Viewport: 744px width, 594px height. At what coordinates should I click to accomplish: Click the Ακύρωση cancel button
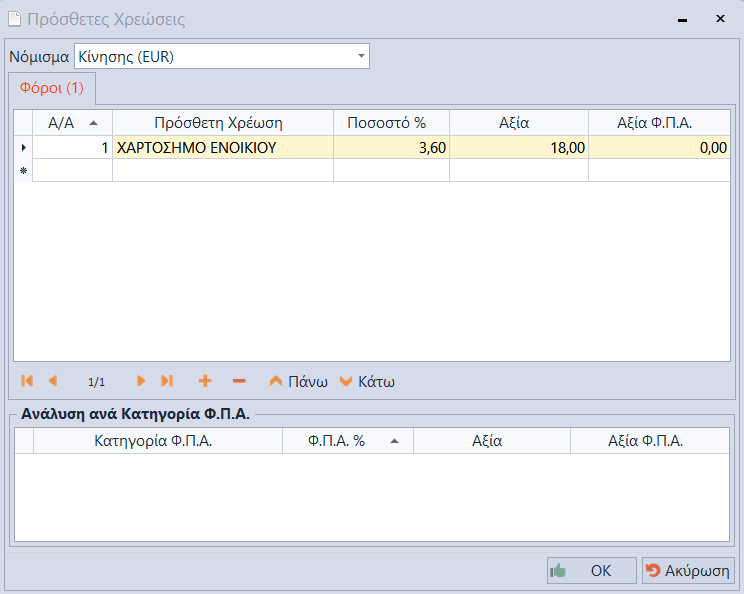tap(688, 571)
